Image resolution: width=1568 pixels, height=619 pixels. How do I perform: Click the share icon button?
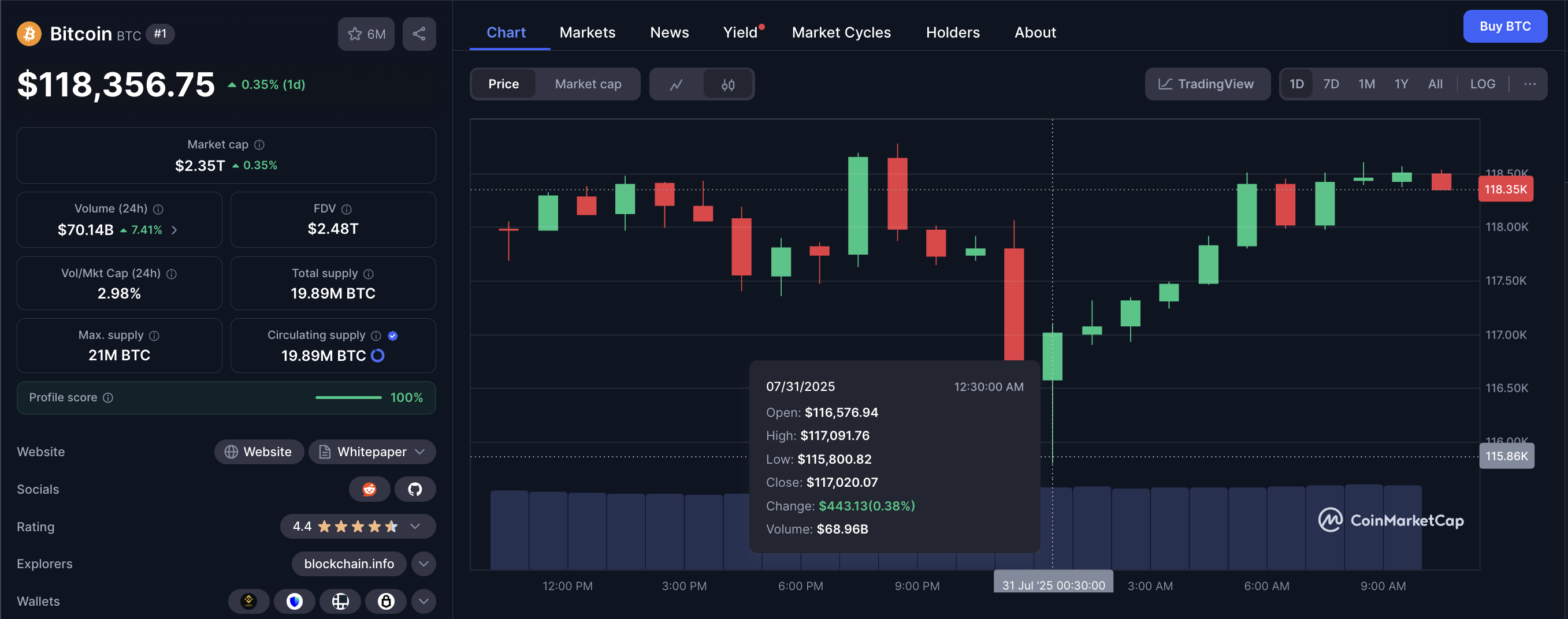419,34
